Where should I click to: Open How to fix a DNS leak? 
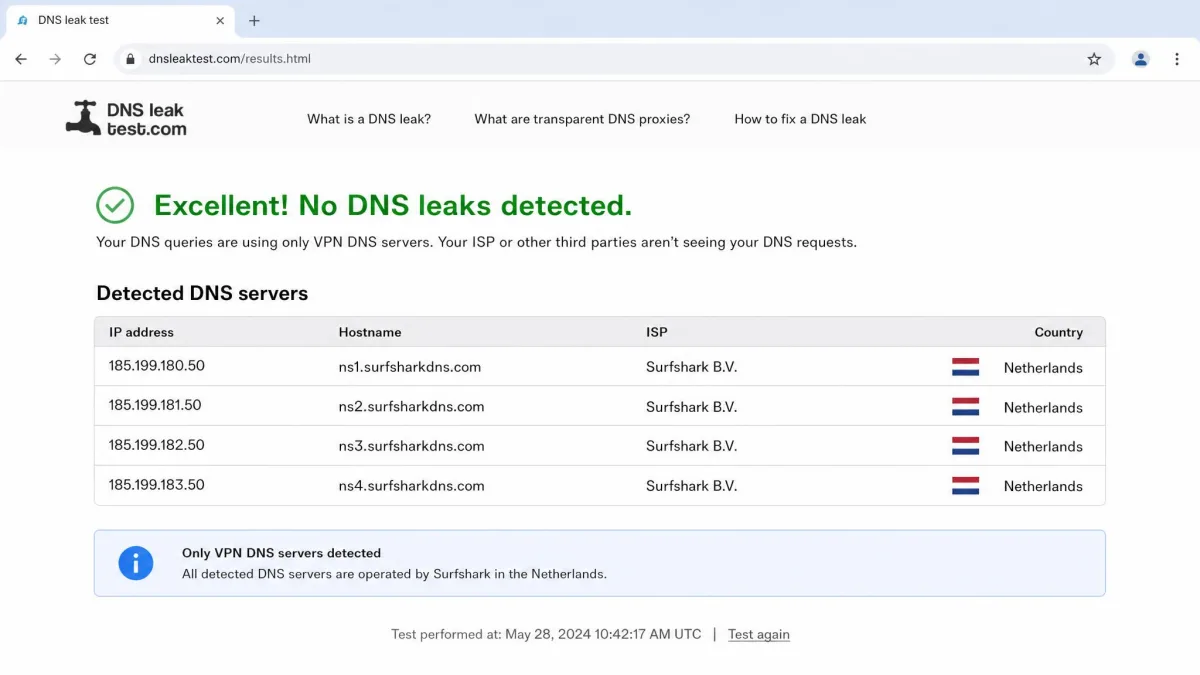click(800, 119)
